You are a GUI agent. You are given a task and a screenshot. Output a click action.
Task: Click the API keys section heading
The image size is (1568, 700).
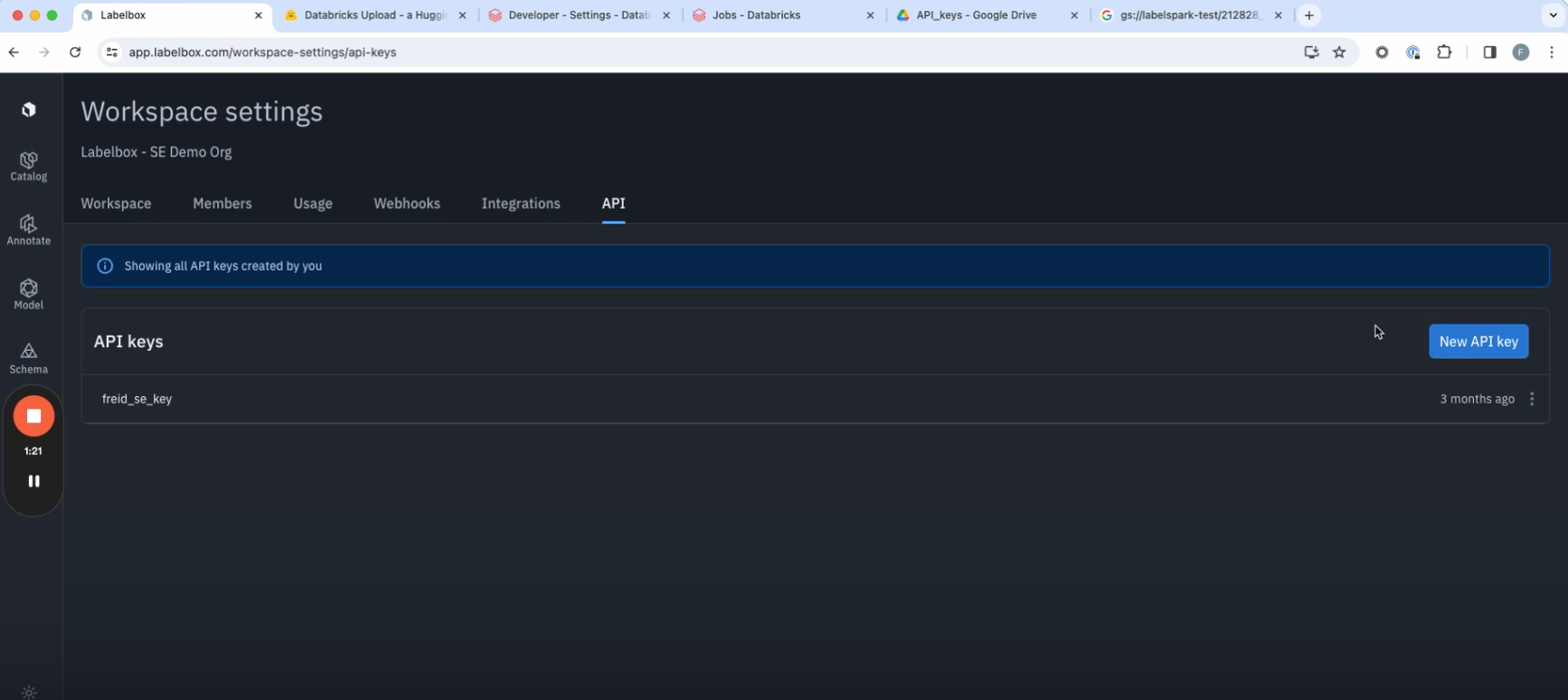[128, 342]
